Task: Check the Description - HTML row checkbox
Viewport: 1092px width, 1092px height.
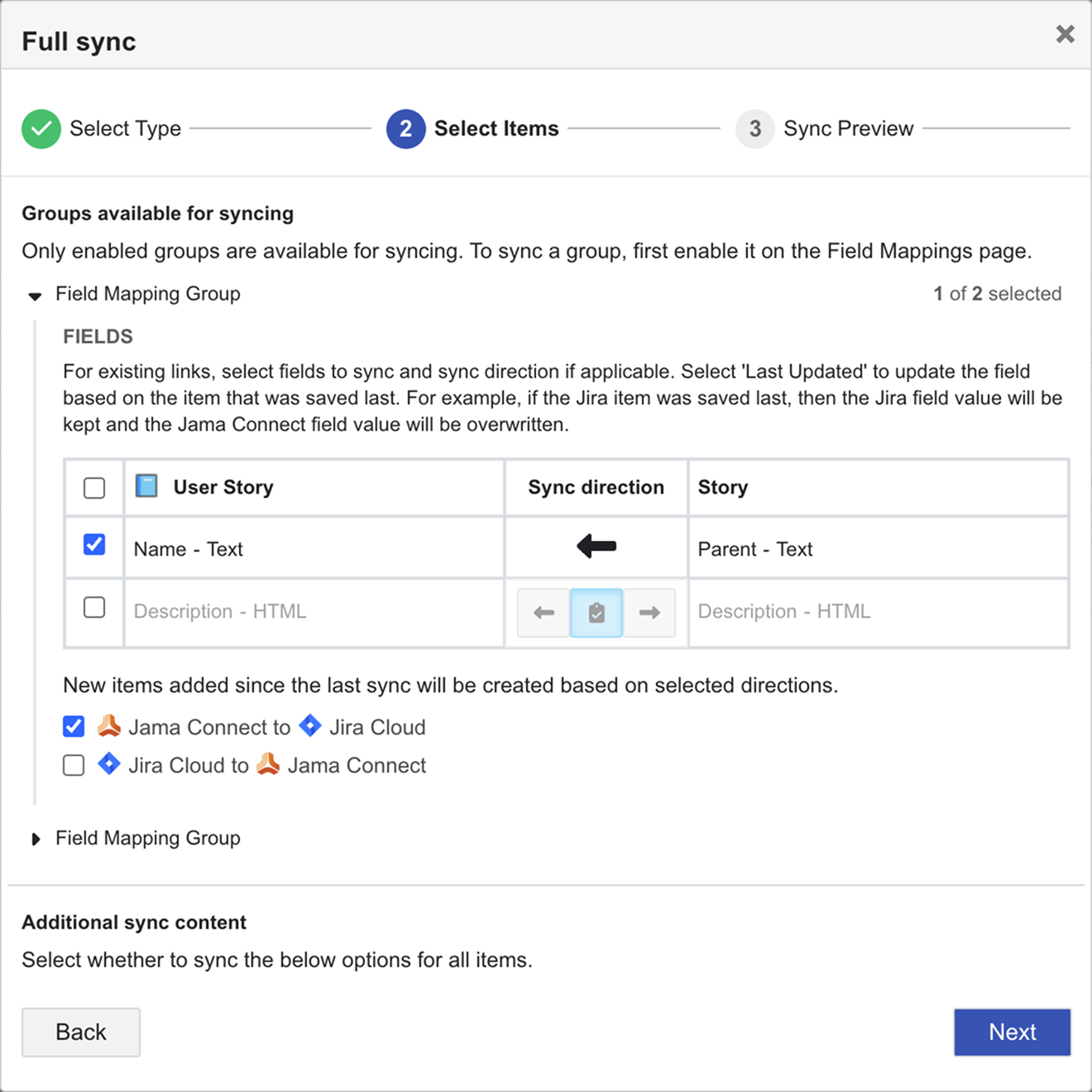Action: click(93, 606)
